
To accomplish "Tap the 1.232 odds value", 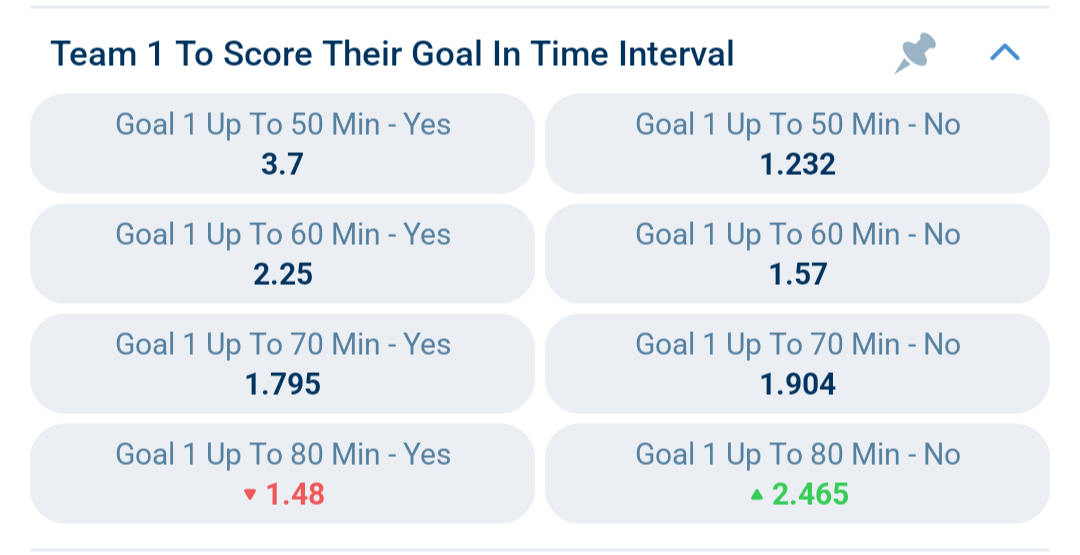I will click(798, 164).
